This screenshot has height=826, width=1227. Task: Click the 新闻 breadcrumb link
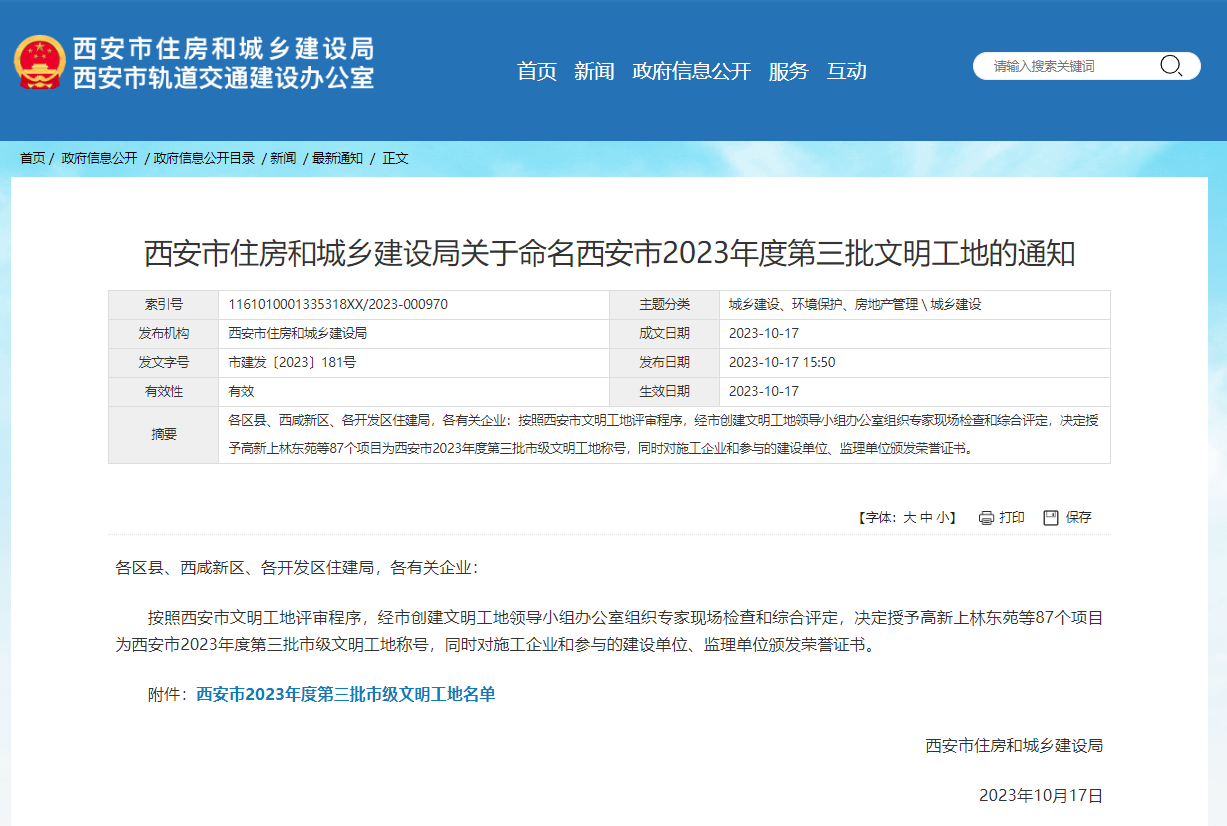283,158
